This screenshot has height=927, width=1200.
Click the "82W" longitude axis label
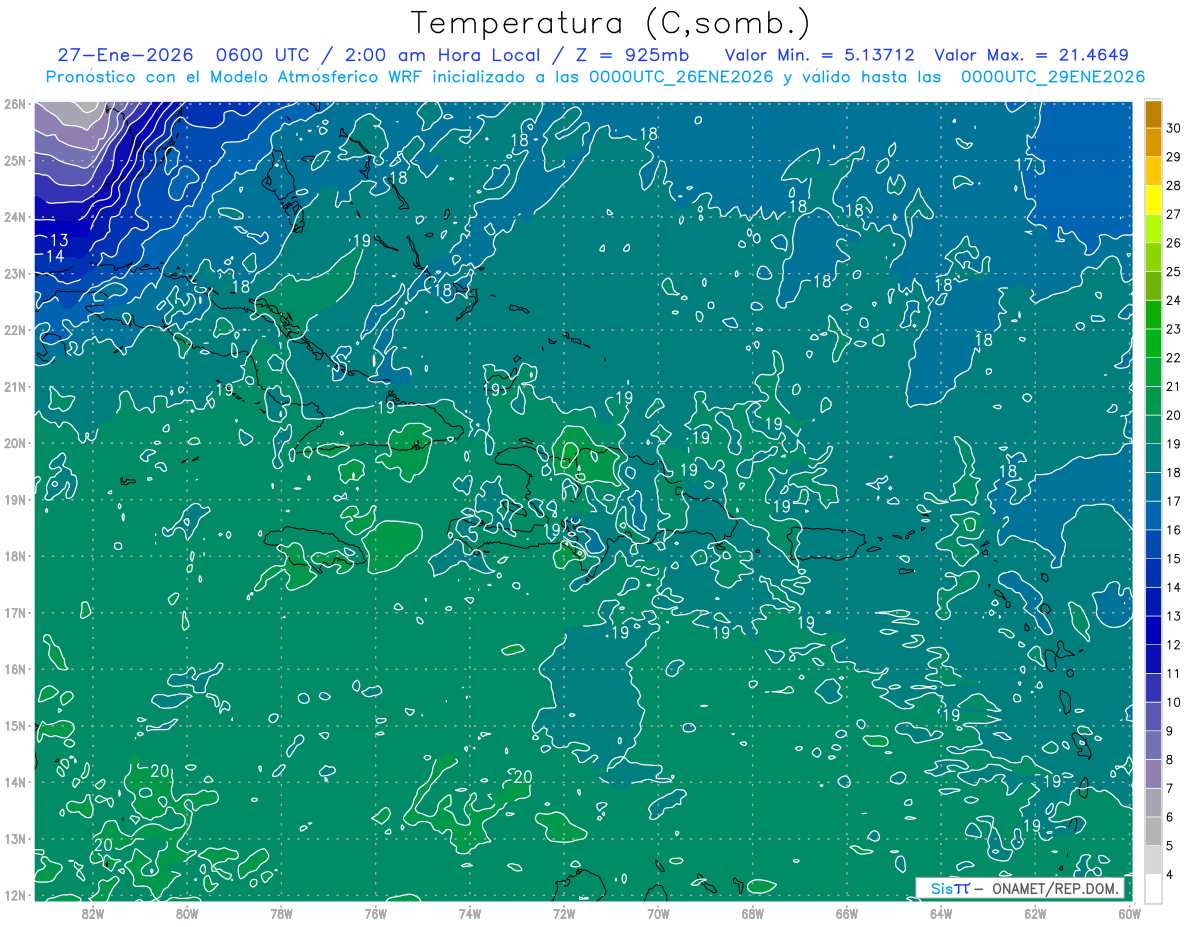[93, 913]
